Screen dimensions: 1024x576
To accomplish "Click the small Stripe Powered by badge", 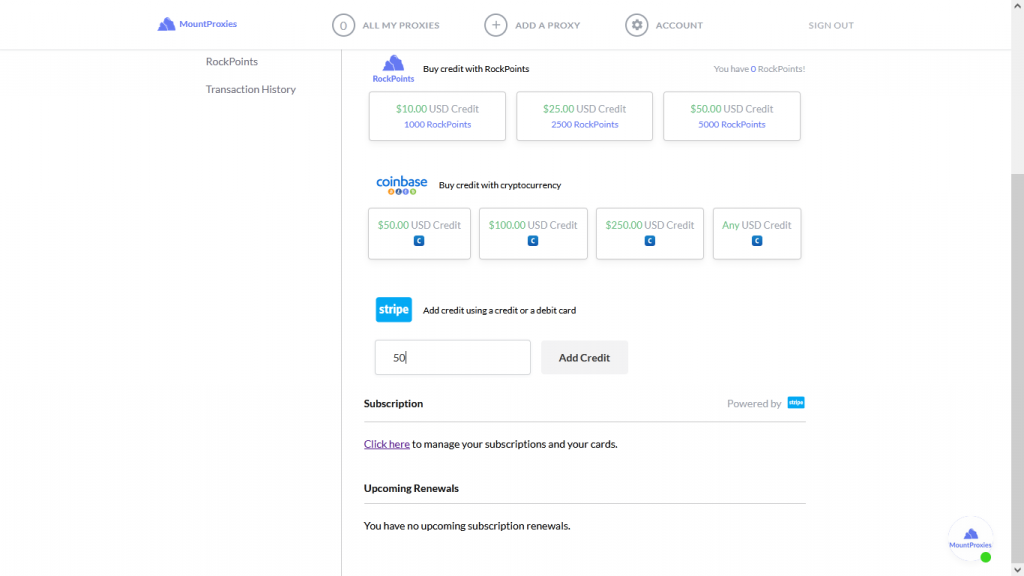I will point(796,403).
